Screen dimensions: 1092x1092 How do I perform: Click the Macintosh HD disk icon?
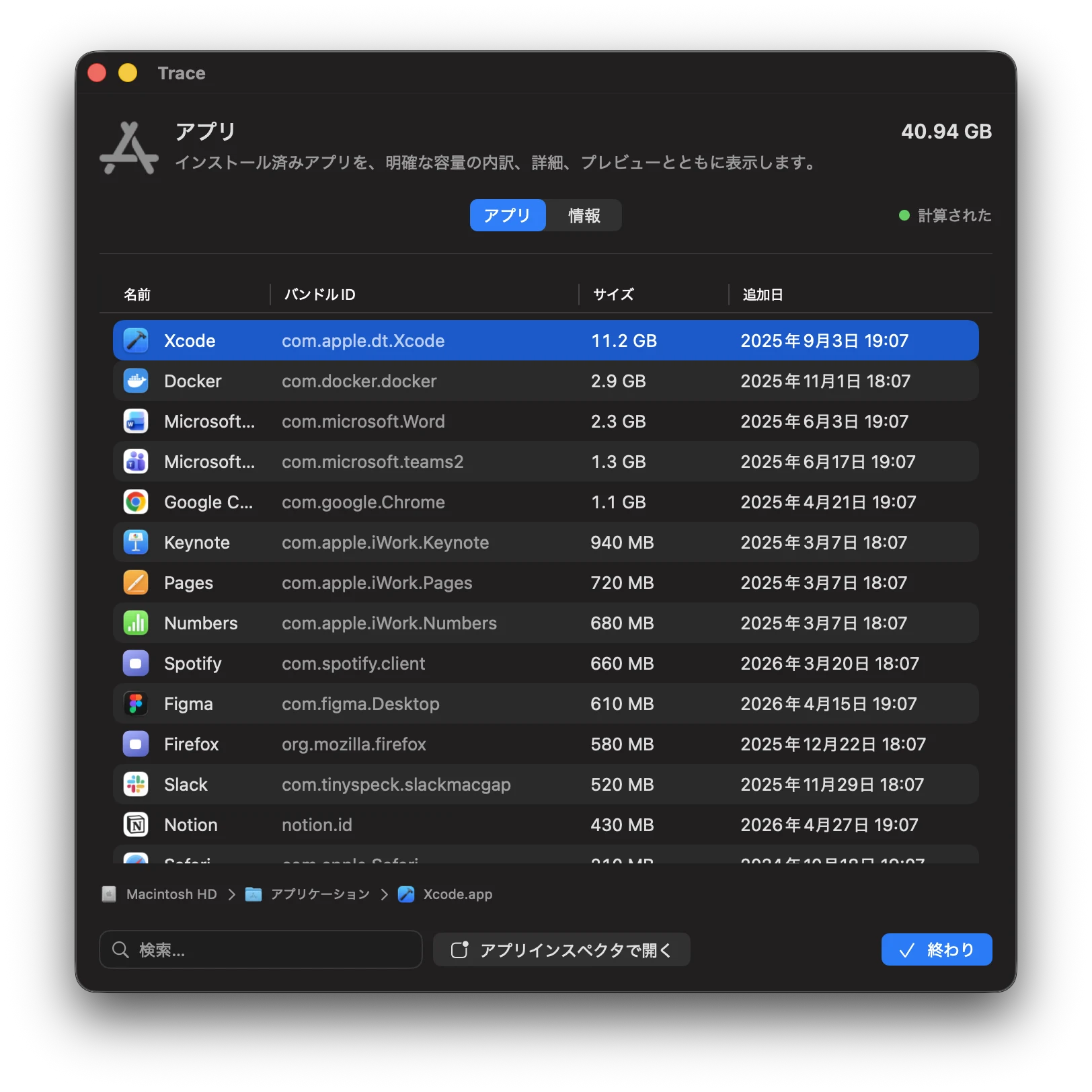click(x=109, y=894)
